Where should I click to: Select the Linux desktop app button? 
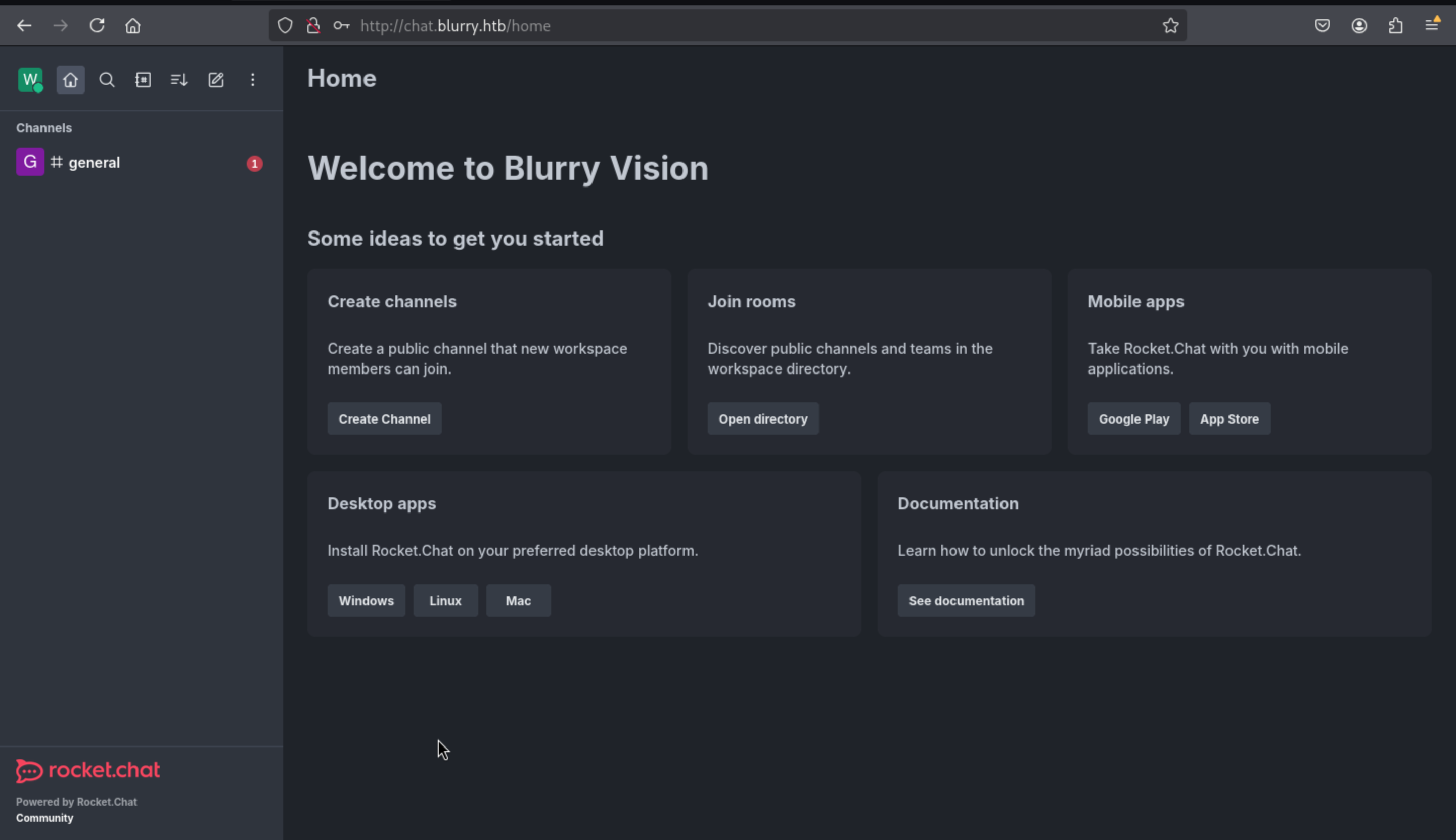(x=445, y=600)
